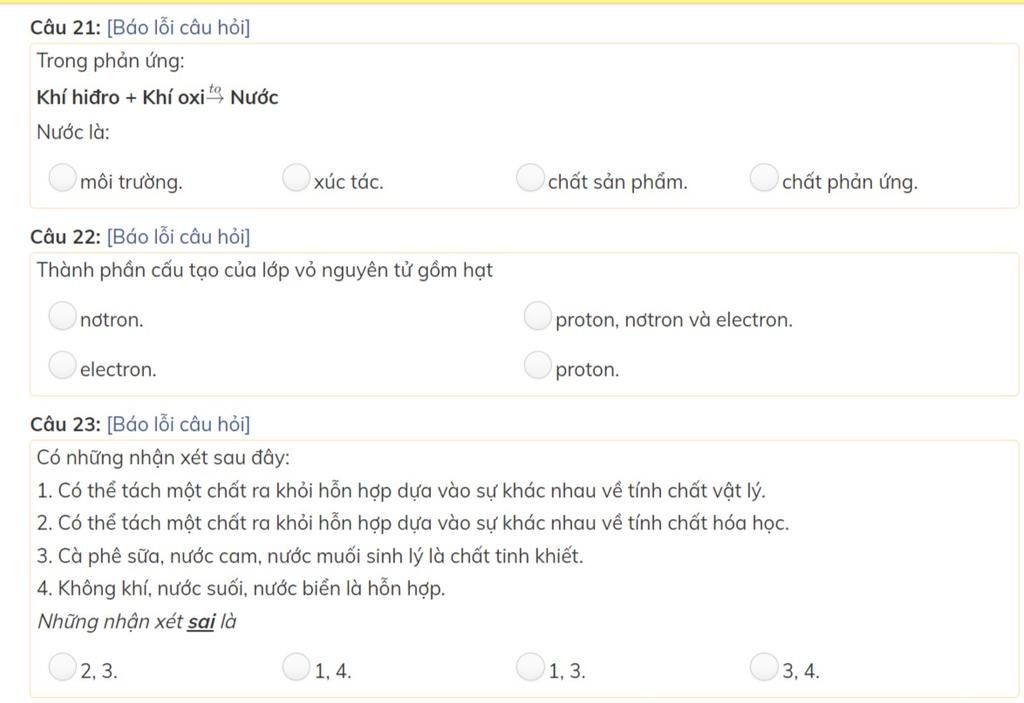Choose 'proton, nơtron và electron' option

[x=537, y=316]
